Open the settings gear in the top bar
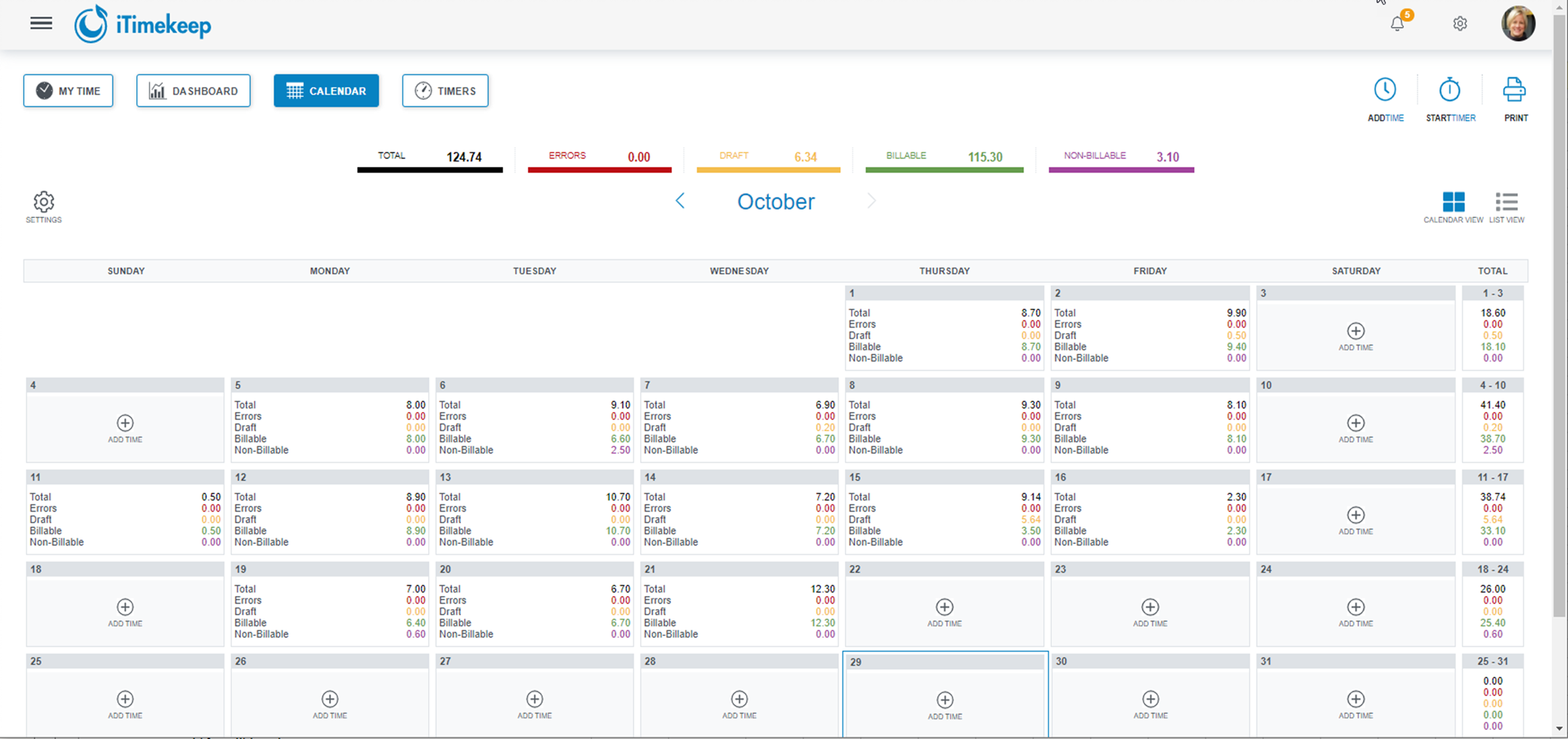 coord(1460,24)
